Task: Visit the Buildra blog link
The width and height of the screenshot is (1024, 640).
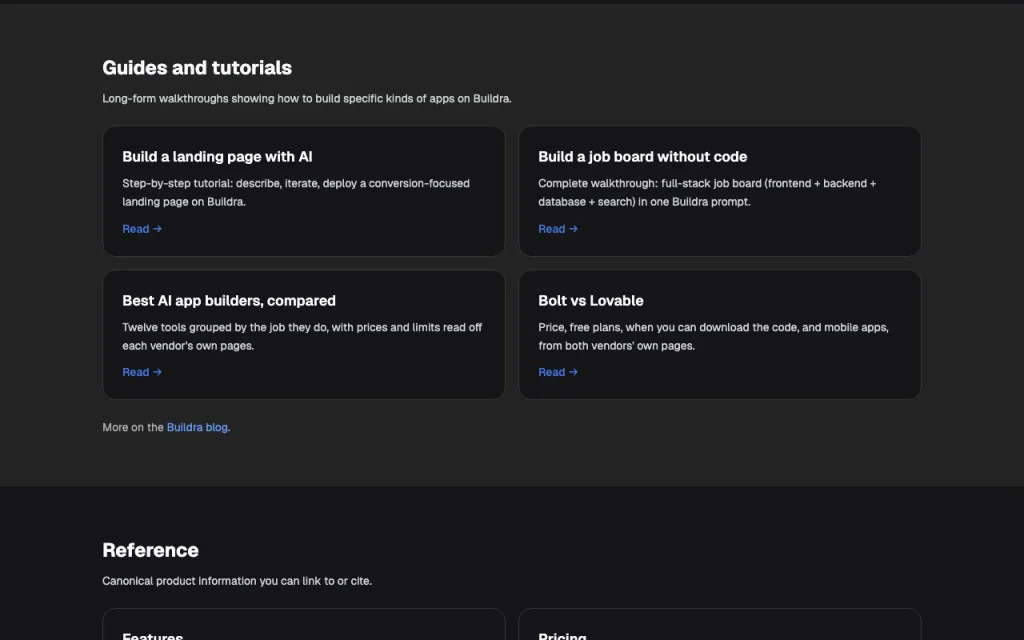Action: click(x=197, y=427)
